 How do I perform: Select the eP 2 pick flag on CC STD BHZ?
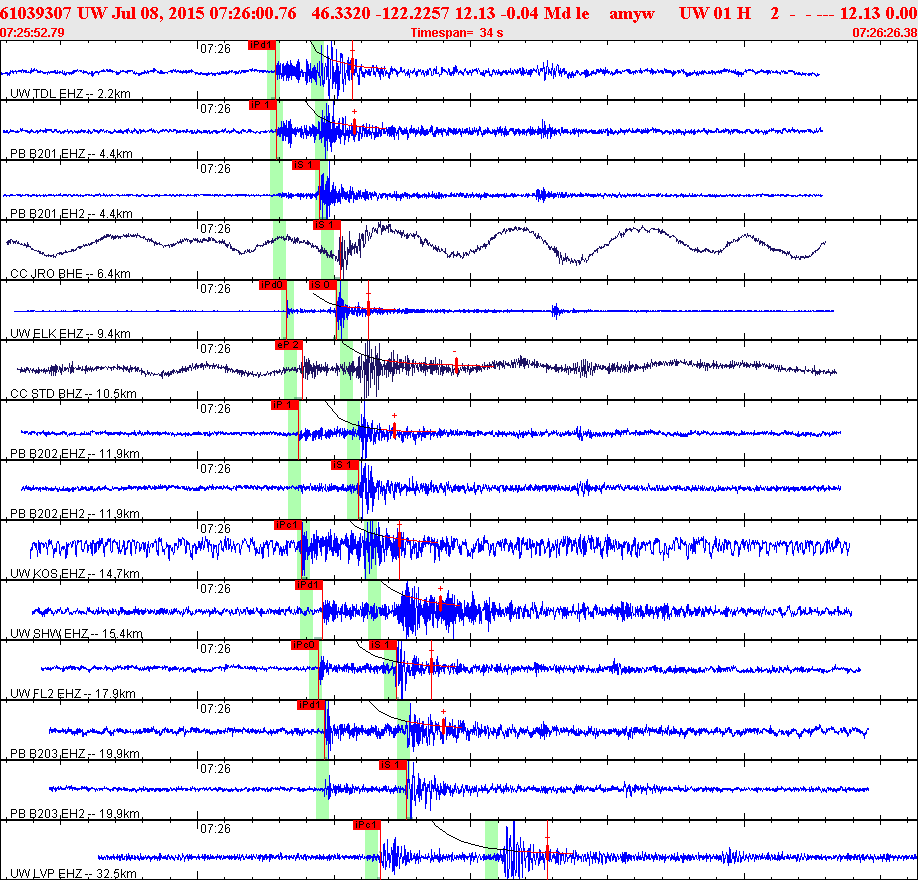[x=289, y=345]
